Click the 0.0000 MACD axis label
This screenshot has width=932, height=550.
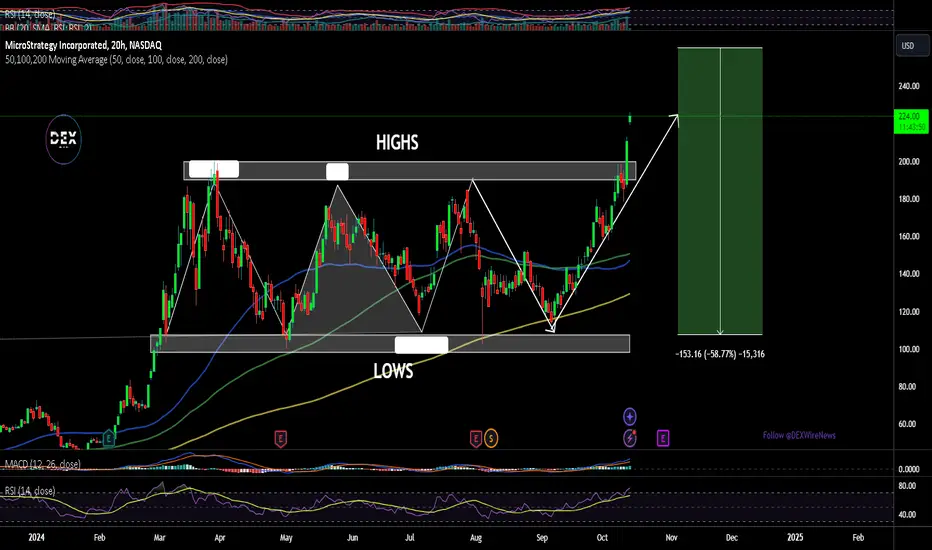click(909, 469)
